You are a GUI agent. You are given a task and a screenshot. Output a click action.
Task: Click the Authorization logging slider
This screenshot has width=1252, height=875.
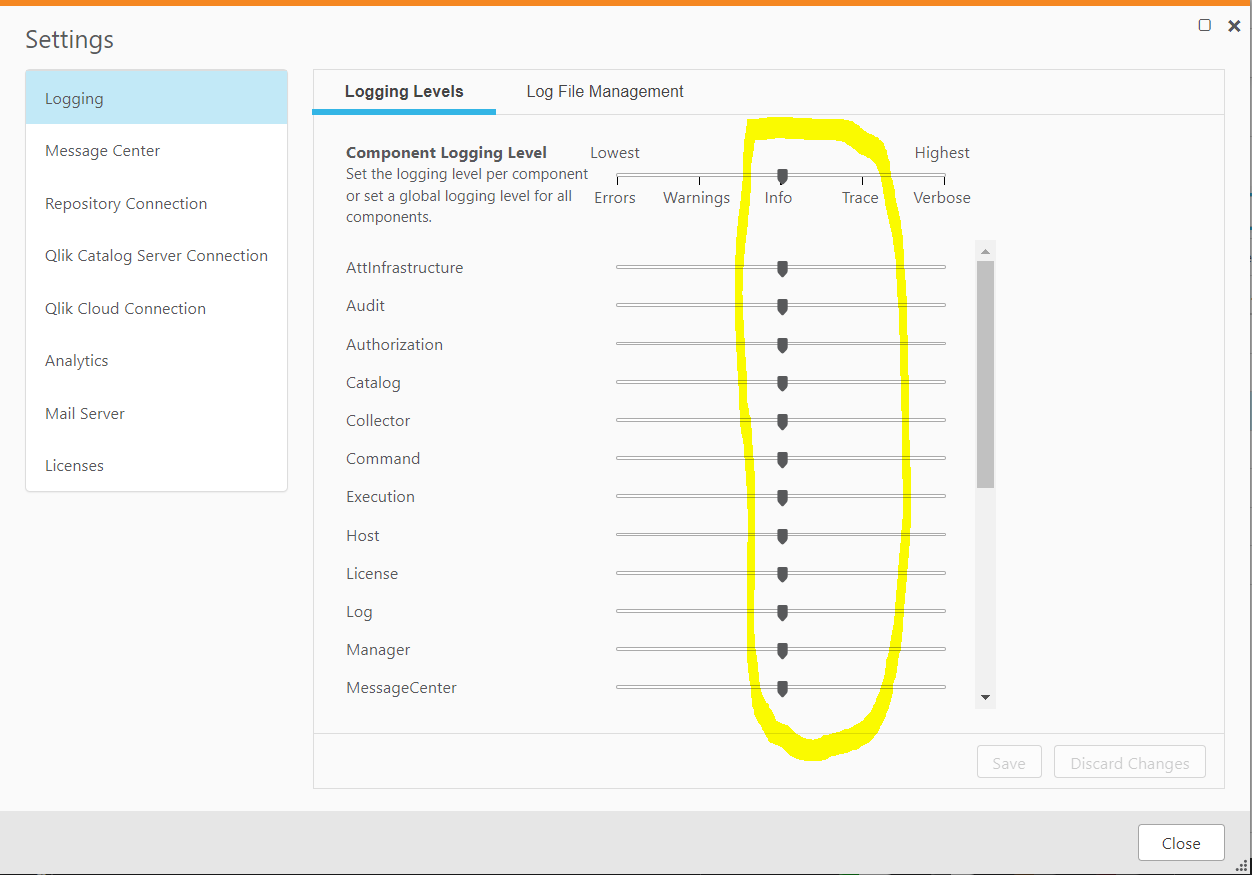pyautogui.click(x=782, y=345)
